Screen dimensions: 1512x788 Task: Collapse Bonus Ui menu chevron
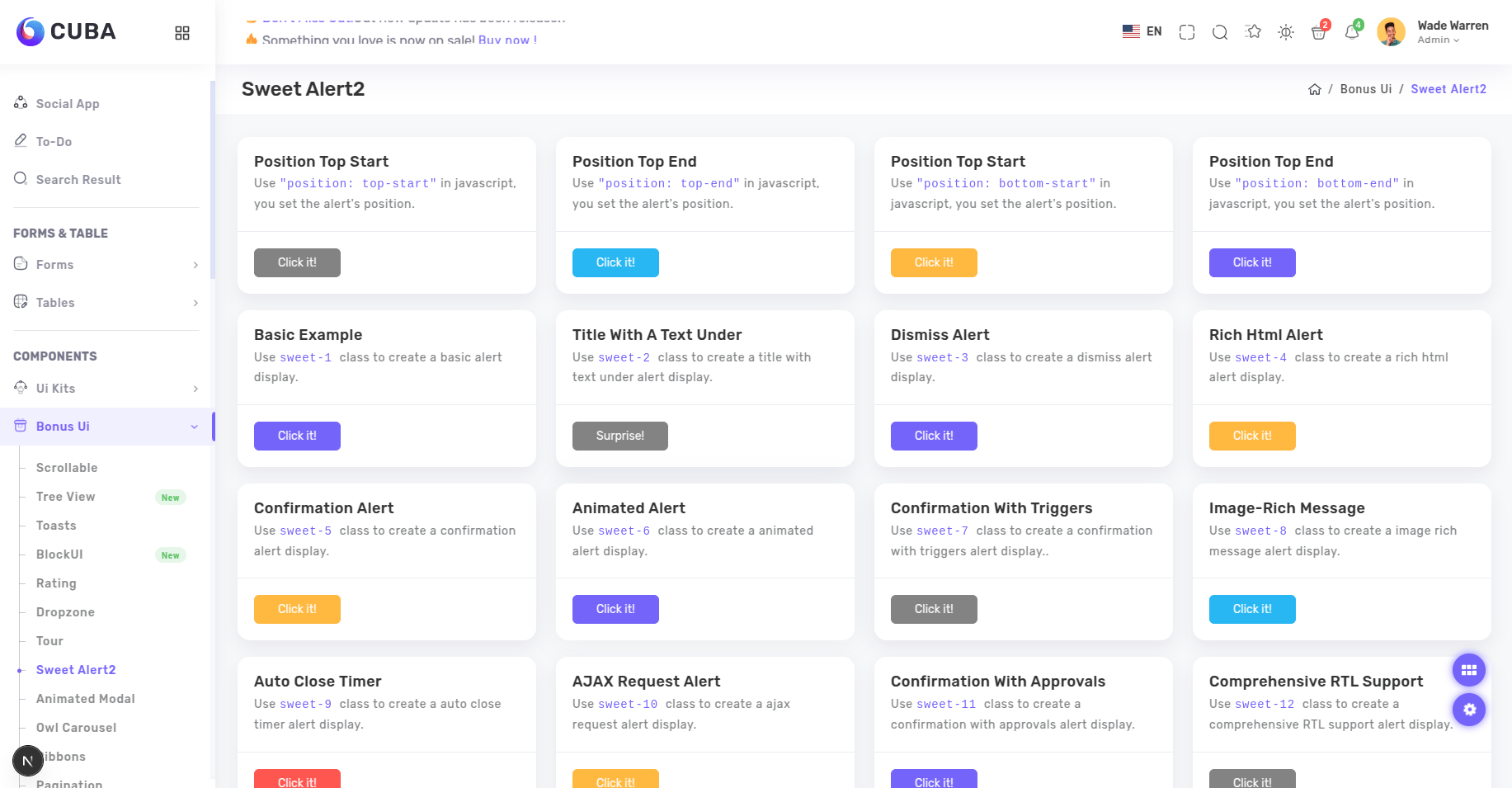coord(195,427)
